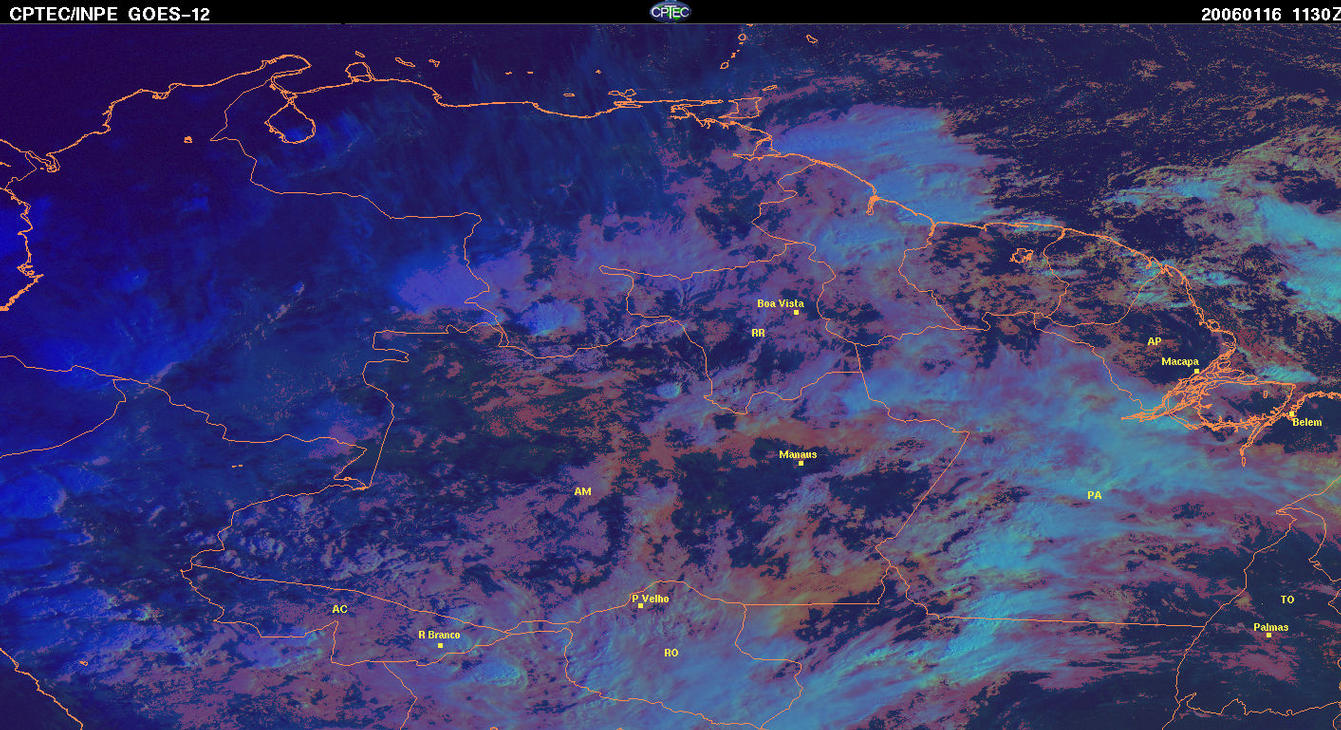Screen dimensions: 1341x730
Task: Click the "R Branco" city label
Action: pos(439,635)
